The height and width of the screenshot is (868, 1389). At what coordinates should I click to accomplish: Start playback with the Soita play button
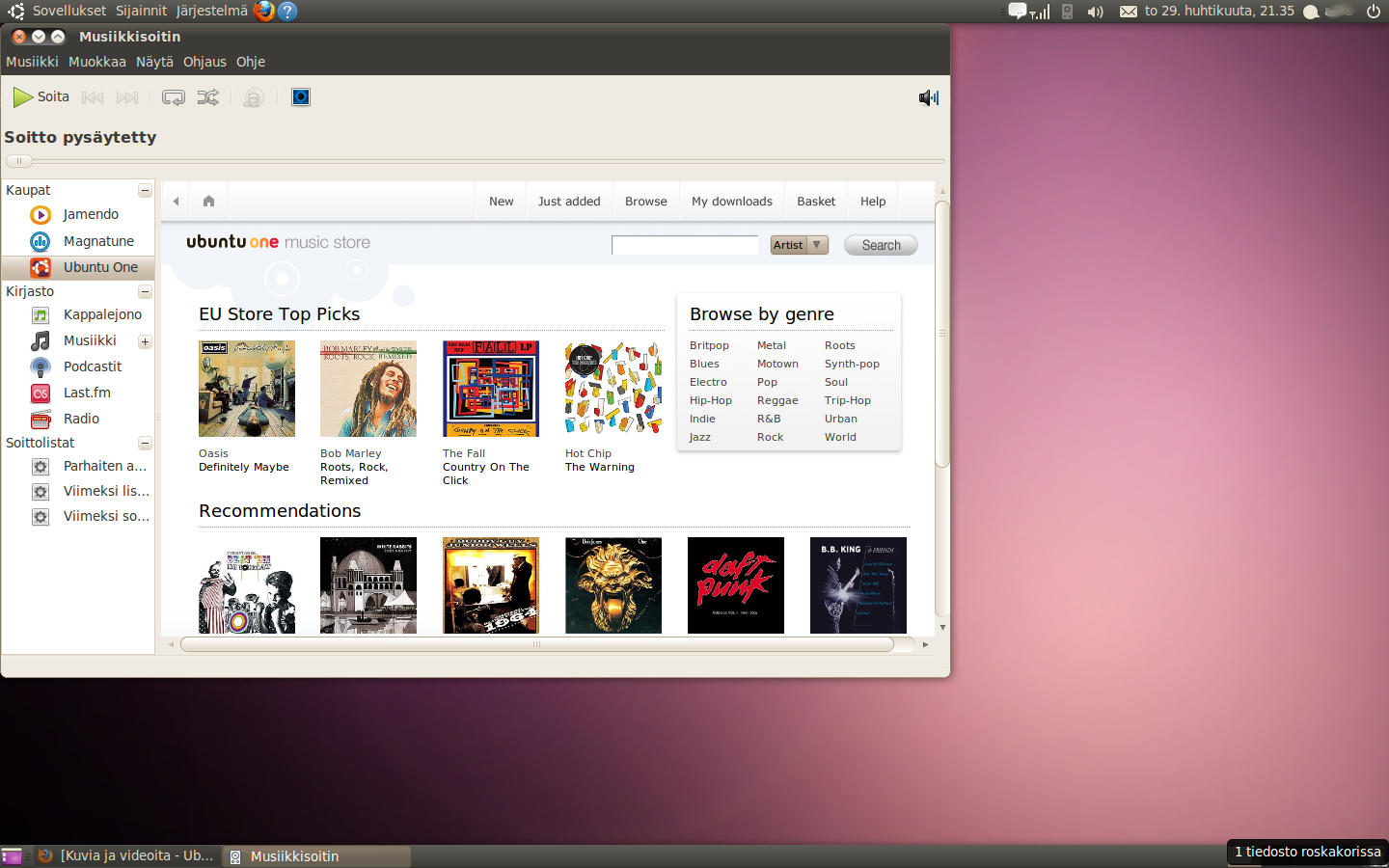click(41, 97)
